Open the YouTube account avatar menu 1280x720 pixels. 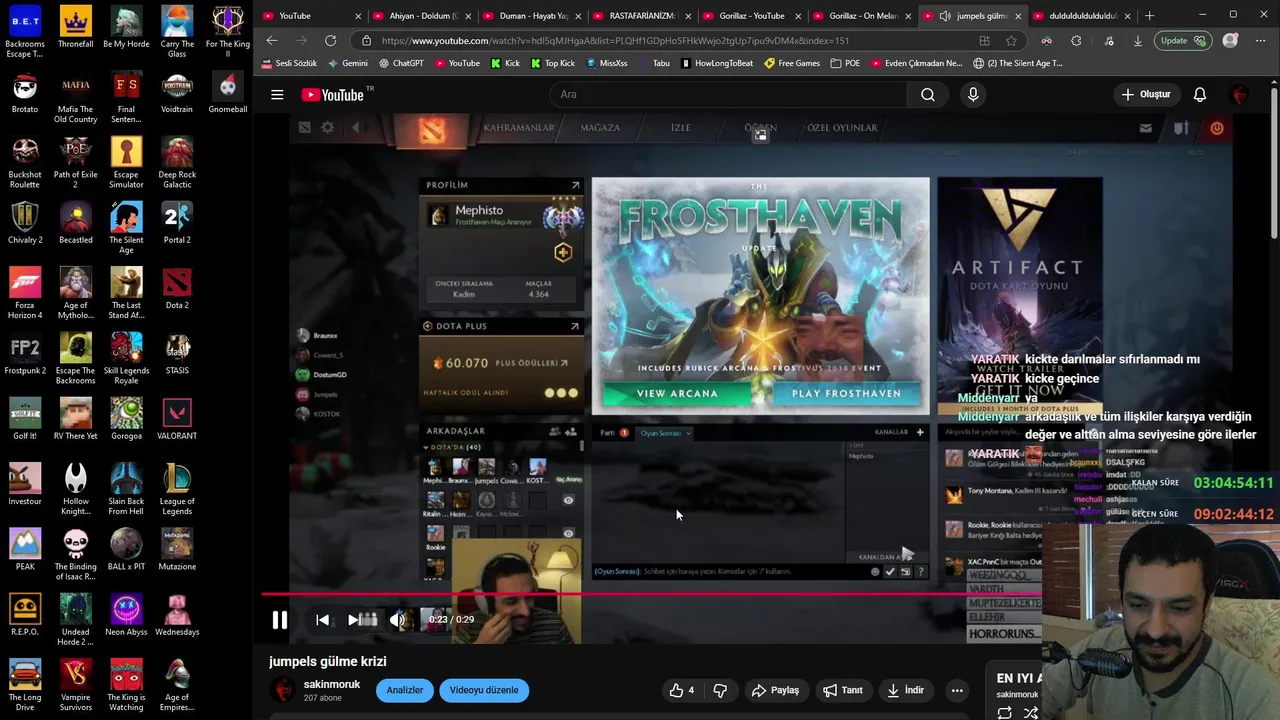(1240, 95)
